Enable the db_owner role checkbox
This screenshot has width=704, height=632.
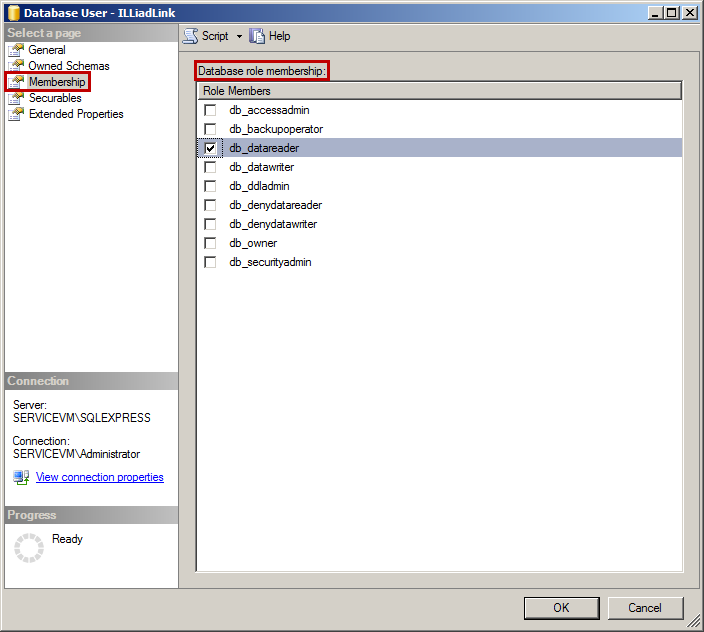click(210, 243)
